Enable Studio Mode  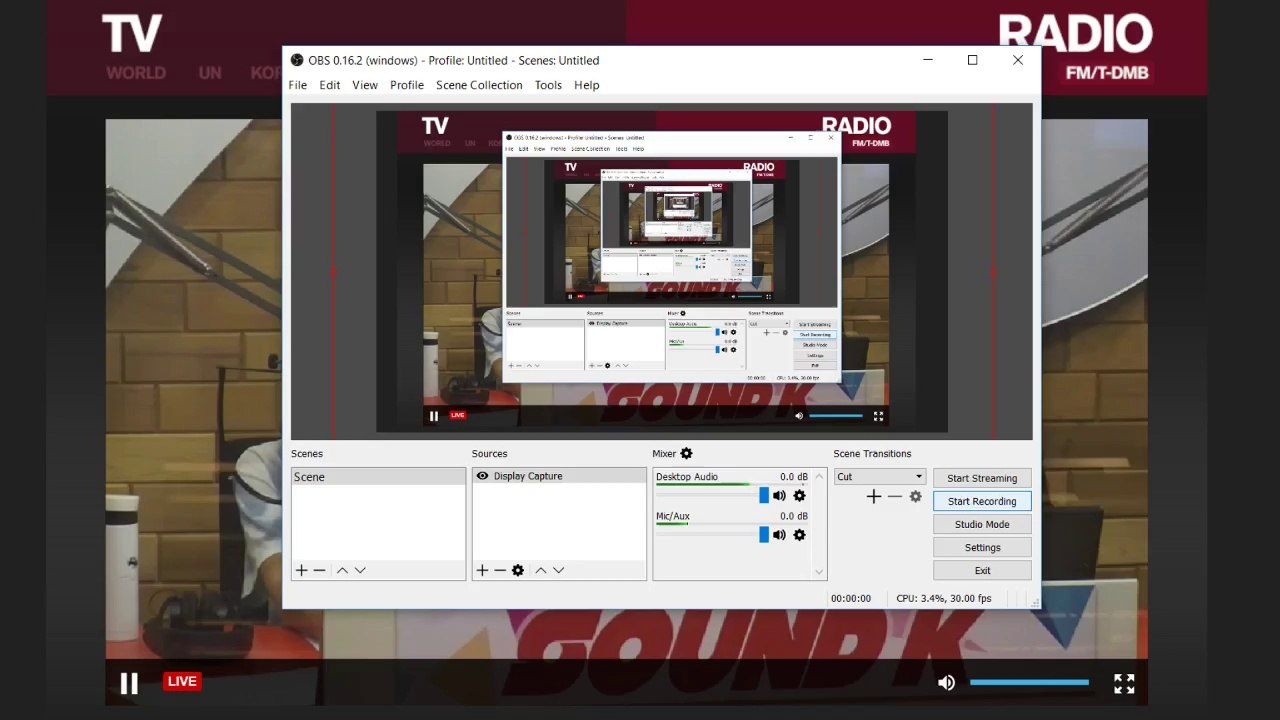pos(982,524)
